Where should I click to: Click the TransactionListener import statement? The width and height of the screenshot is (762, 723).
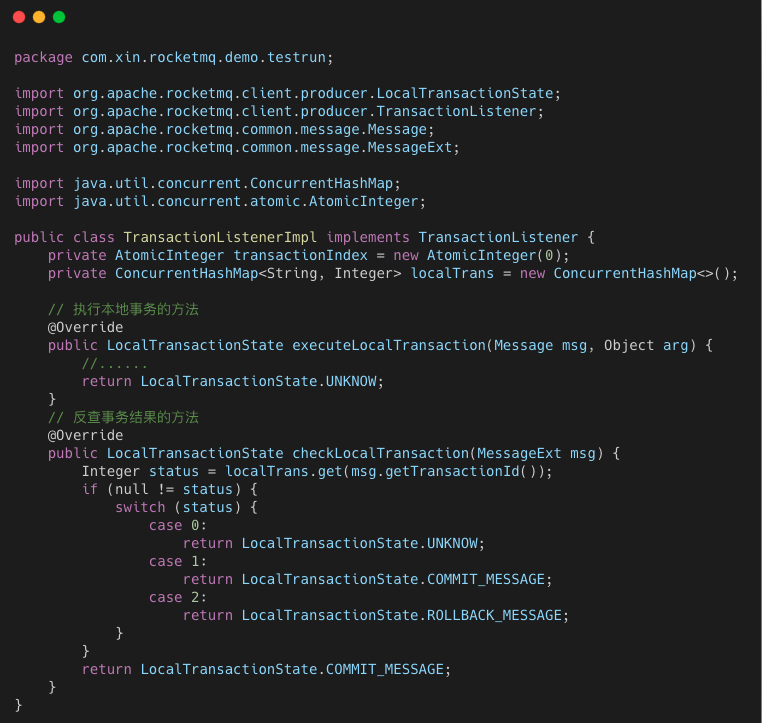pyautogui.click(x=279, y=111)
